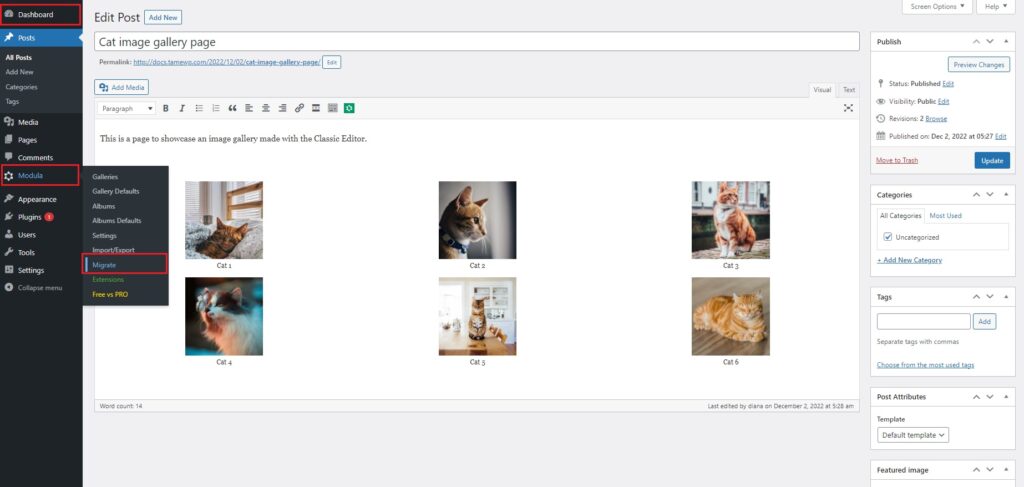Insert or edit link icon
Screen dimensions: 1024x487
pyautogui.click(x=299, y=108)
